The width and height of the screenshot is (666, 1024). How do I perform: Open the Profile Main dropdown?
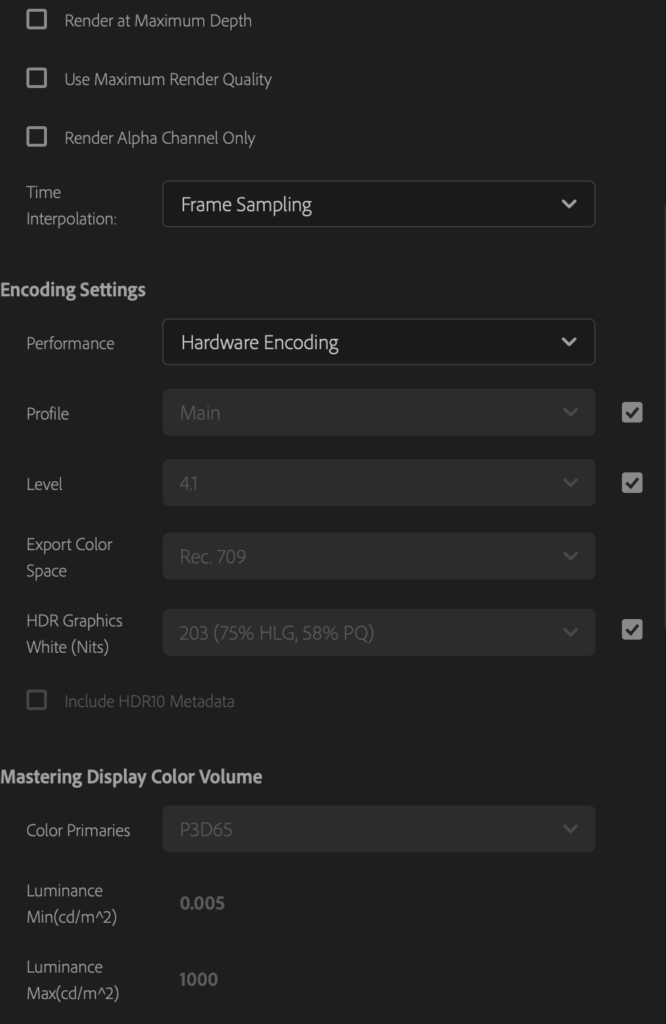pyautogui.click(x=379, y=413)
